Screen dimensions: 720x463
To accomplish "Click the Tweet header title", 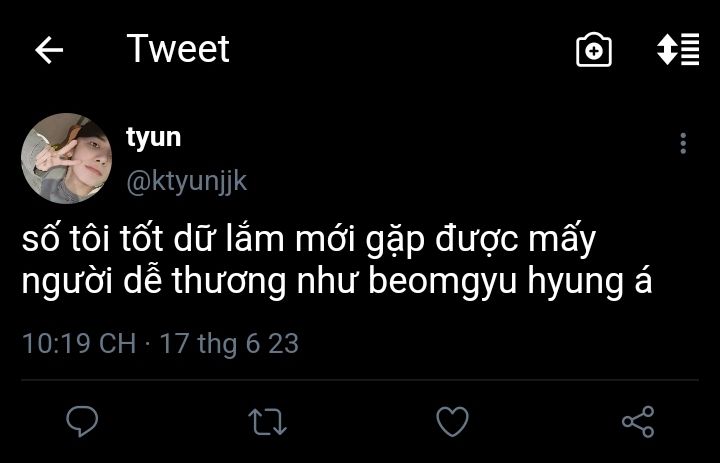I will (178, 49).
